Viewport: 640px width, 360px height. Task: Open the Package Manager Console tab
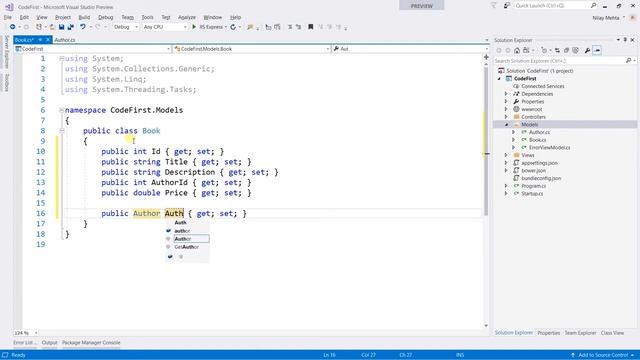pyautogui.click(x=91, y=342)
